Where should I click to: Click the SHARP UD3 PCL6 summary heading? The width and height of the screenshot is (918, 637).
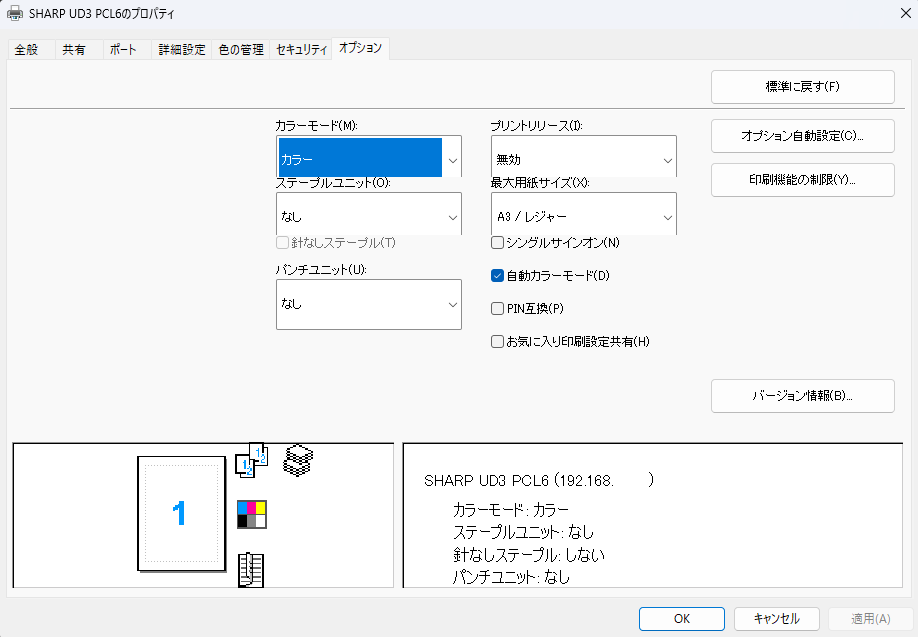click(x=539, y=481)
